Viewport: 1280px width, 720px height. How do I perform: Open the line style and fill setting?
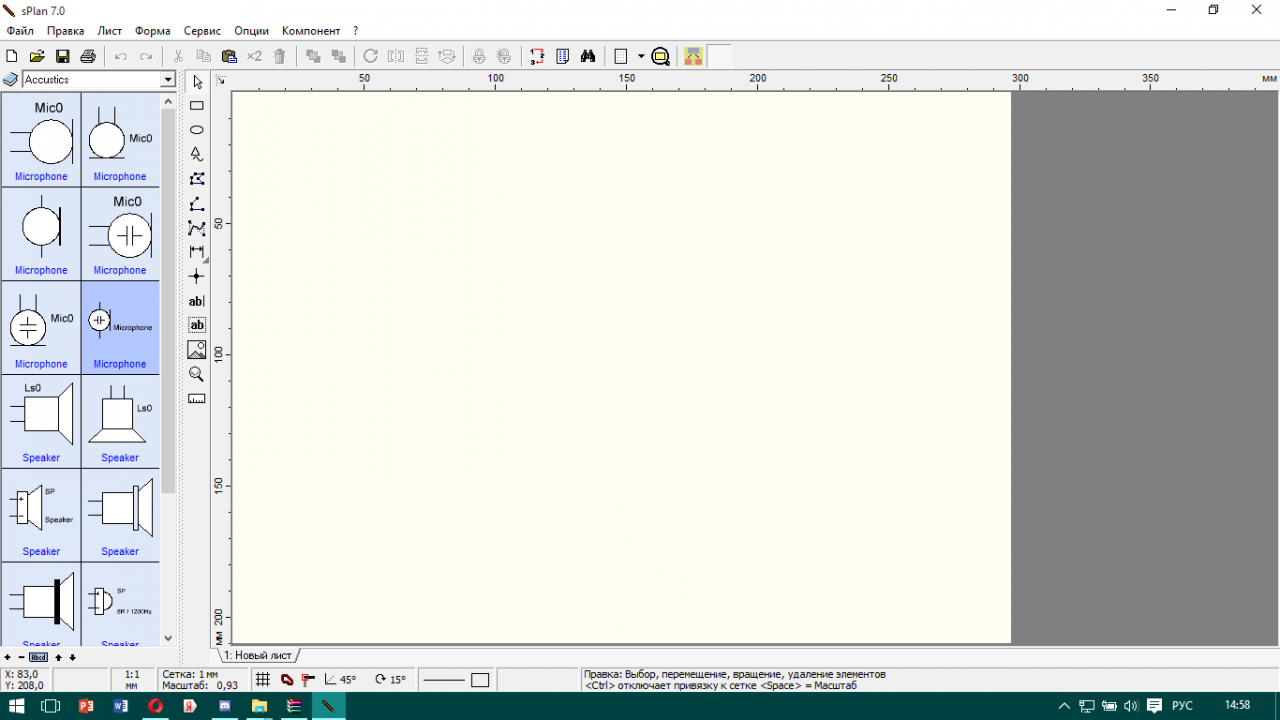click(456, 680)
